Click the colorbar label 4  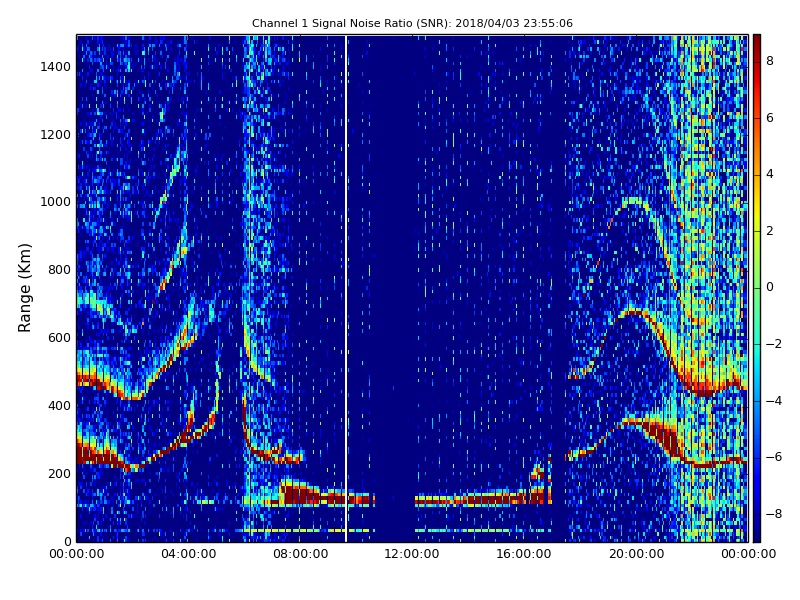[x=770, y=174]
